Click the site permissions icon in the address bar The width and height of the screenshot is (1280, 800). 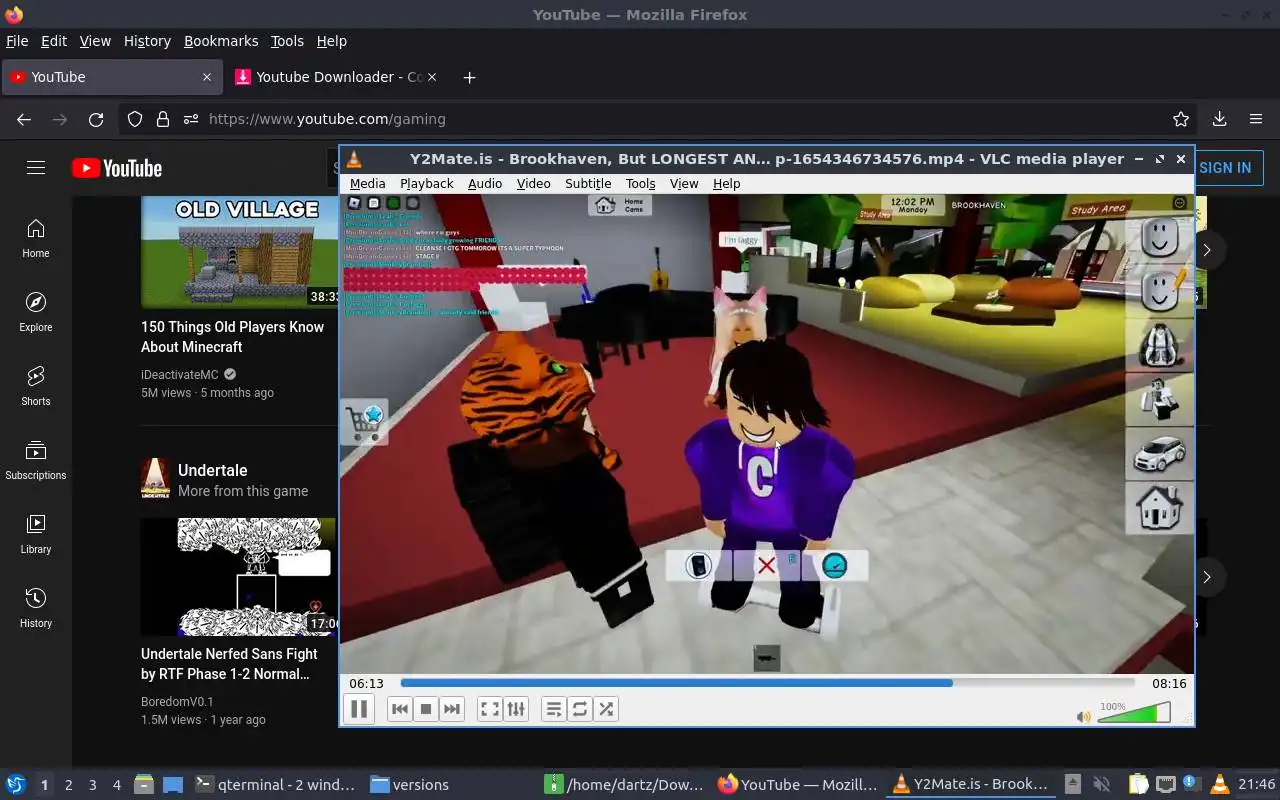click(191, 119)
